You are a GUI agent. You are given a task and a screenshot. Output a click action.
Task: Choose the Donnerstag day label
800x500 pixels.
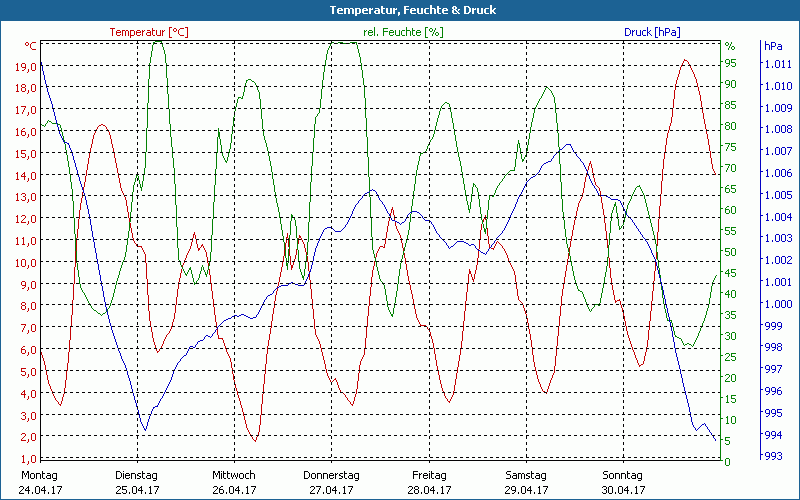(331, 475)
